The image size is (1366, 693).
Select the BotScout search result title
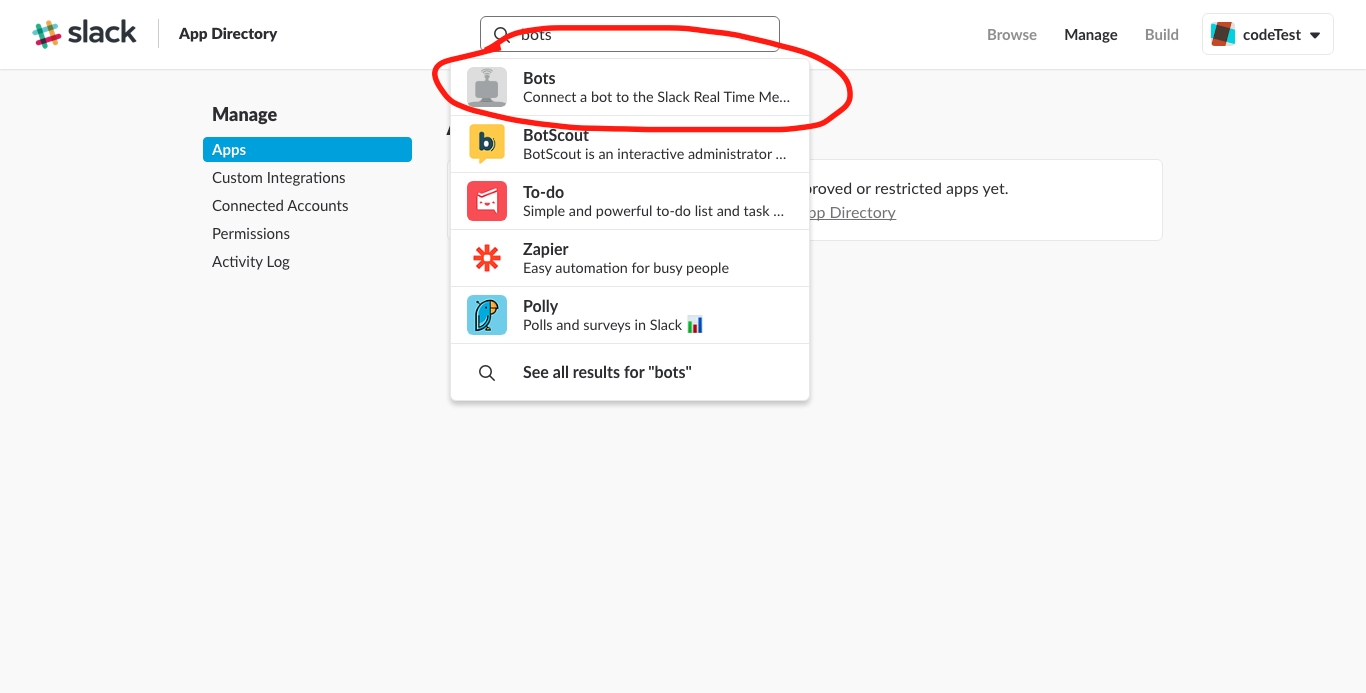[556, 135]
